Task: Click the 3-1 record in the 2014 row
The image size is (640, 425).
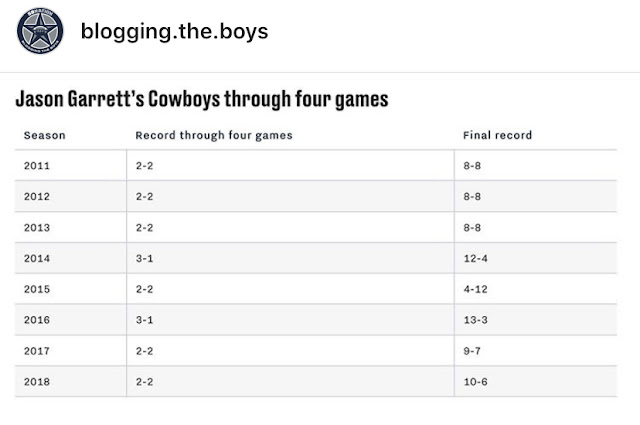Action: [145, 258]
